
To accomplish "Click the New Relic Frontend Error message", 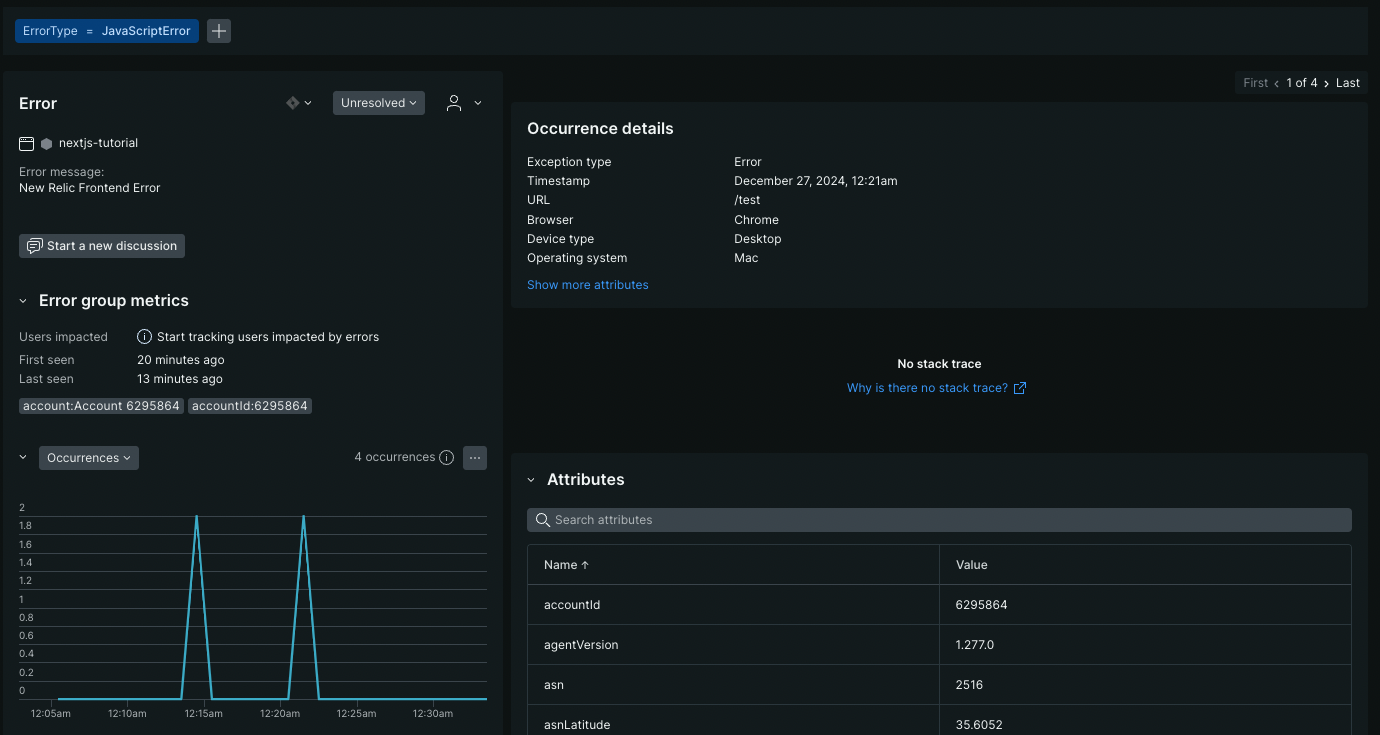I will click(x=89, y=188).
